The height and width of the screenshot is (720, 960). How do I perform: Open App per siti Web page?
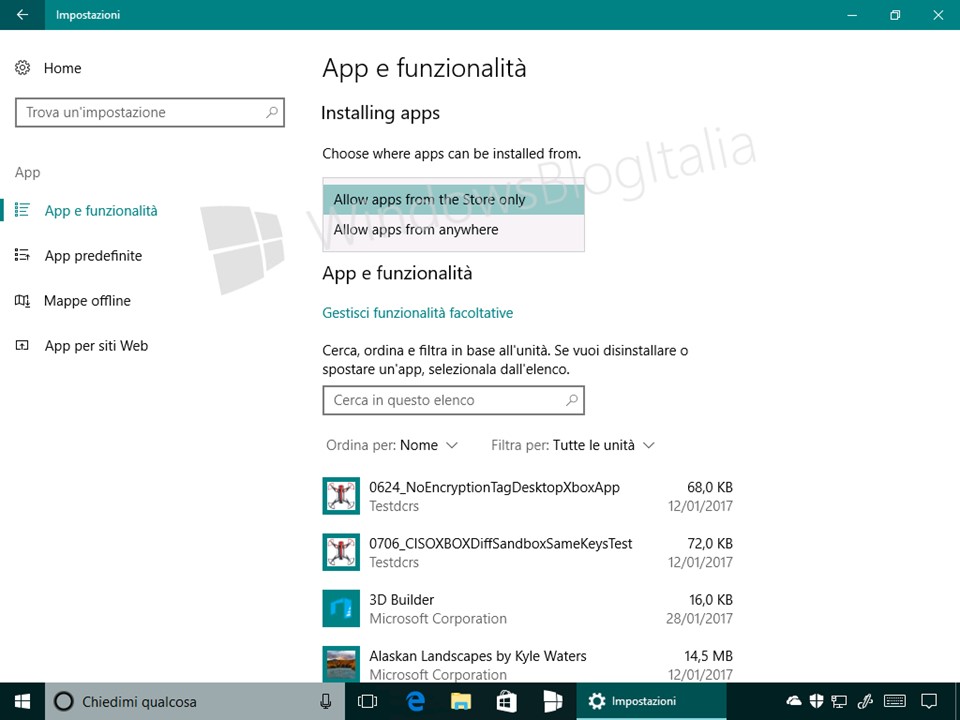tap(96, 346)
